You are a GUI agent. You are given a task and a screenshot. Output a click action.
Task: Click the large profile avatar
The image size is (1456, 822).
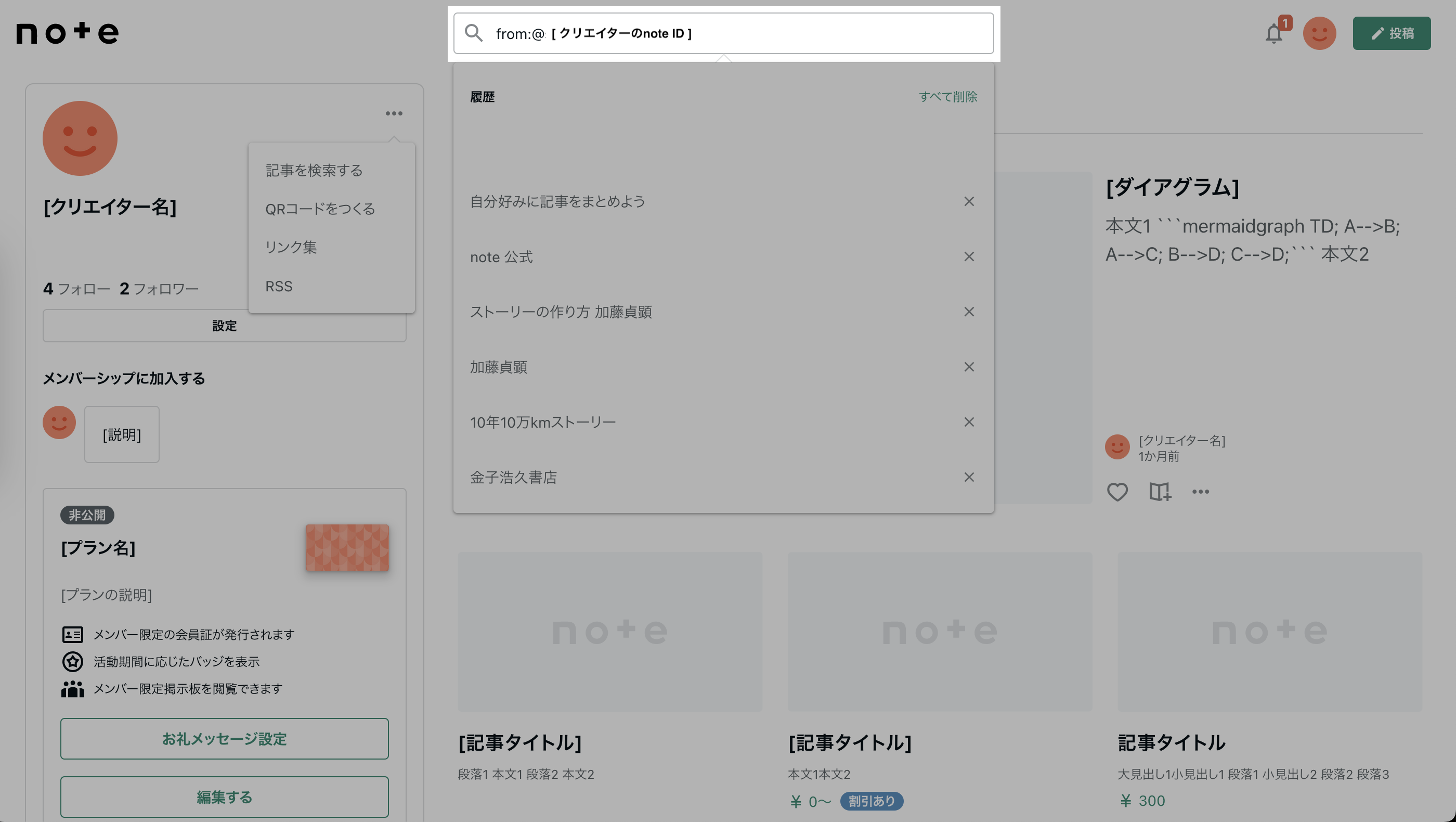[x=80, y=138]
